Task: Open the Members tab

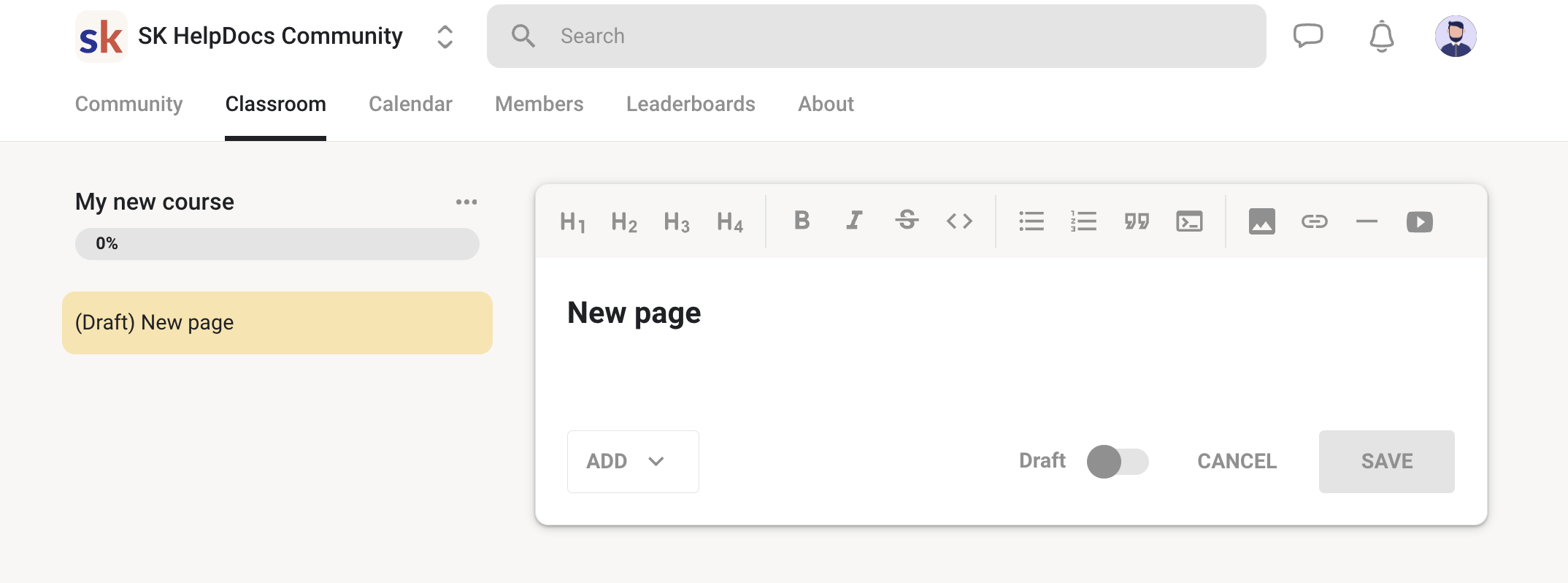Action: 539,104
